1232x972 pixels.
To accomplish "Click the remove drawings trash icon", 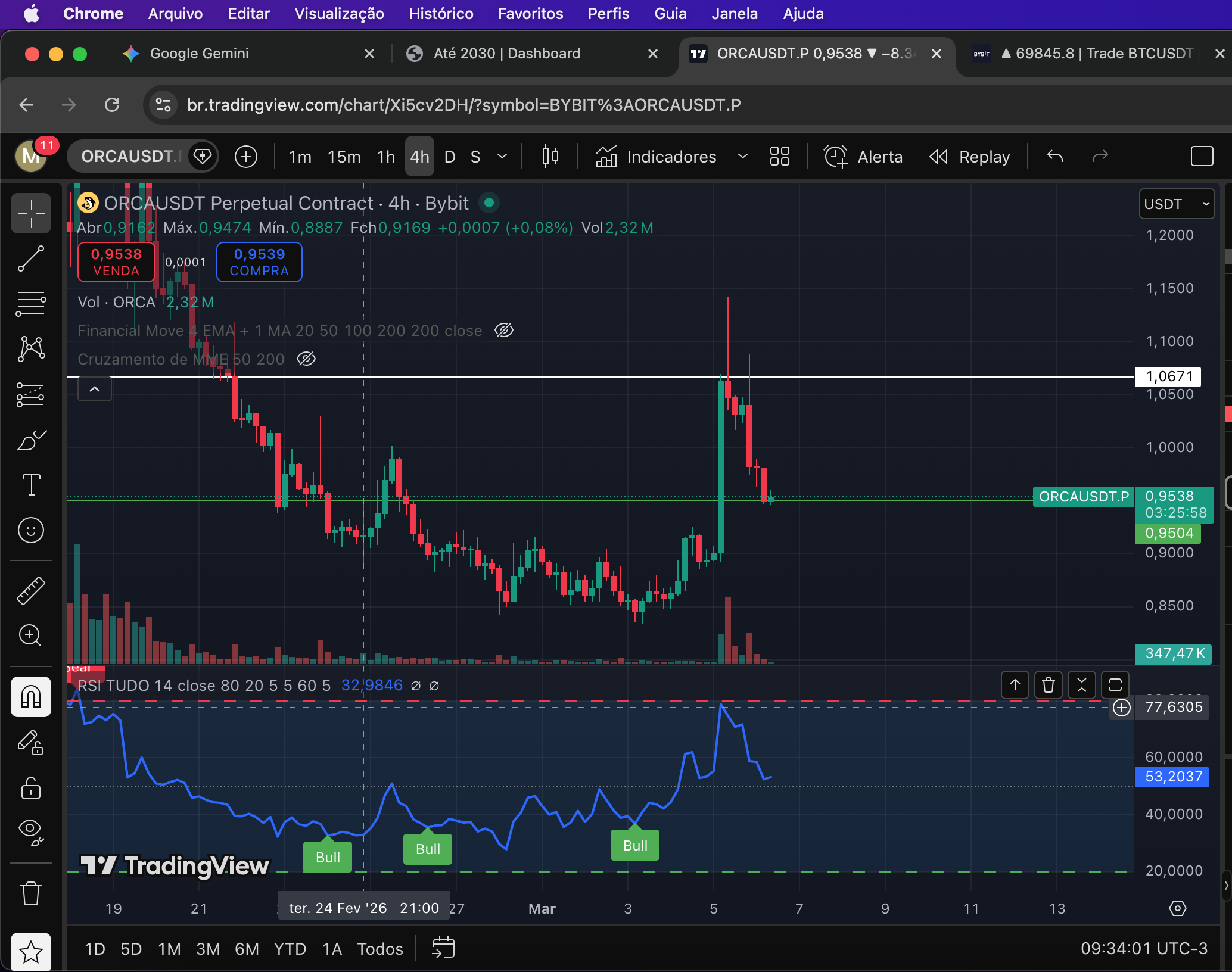I will click(31, 893).
